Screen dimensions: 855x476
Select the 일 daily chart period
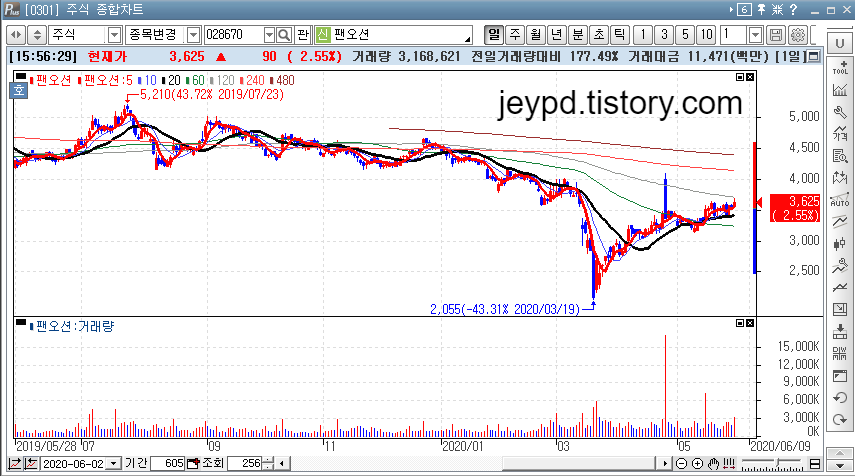click(x=494, y=35)
